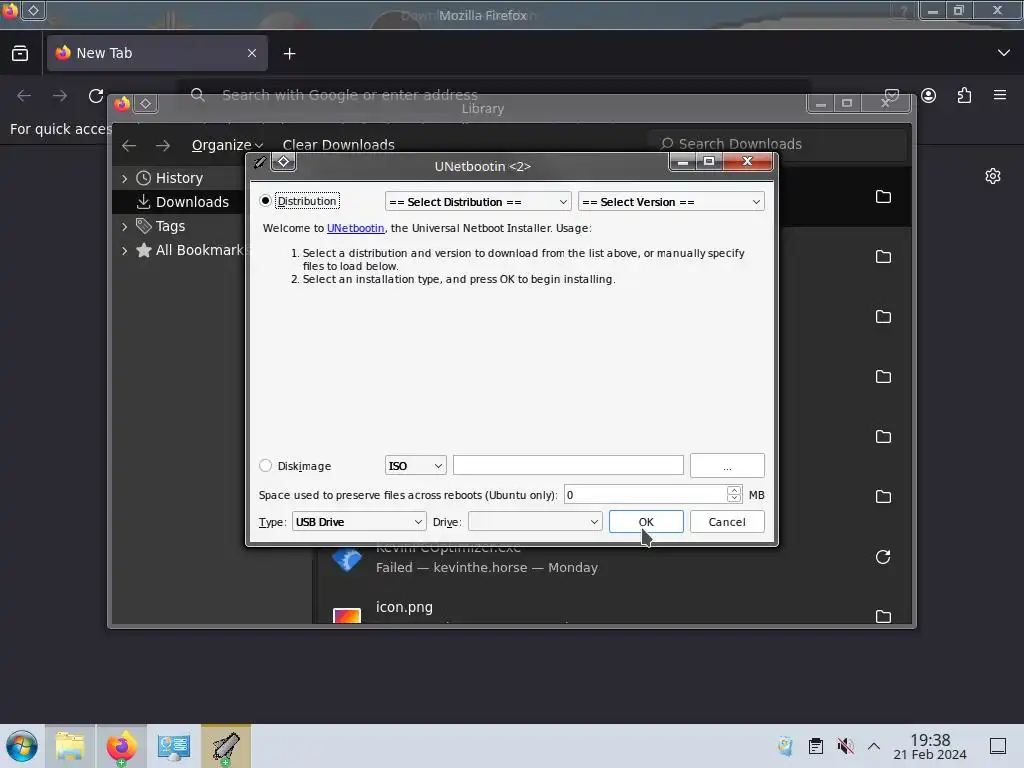Image resolution: width=1024 pixels, height=768 pixels.
Task: Open the Organize menu in Library
Action: (227, 145)
